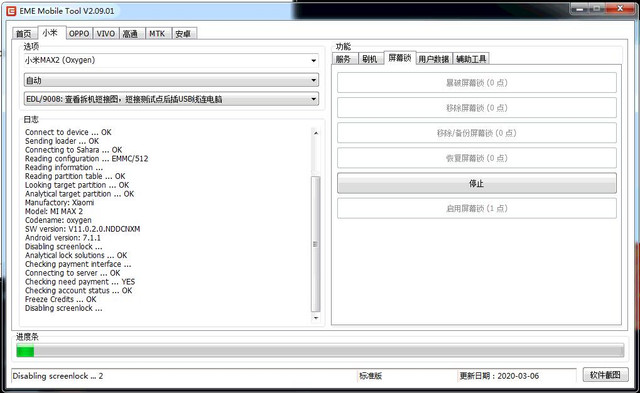Open the 服务 function tab
This screenshot has width=640, height=393.
click(344, 59)
